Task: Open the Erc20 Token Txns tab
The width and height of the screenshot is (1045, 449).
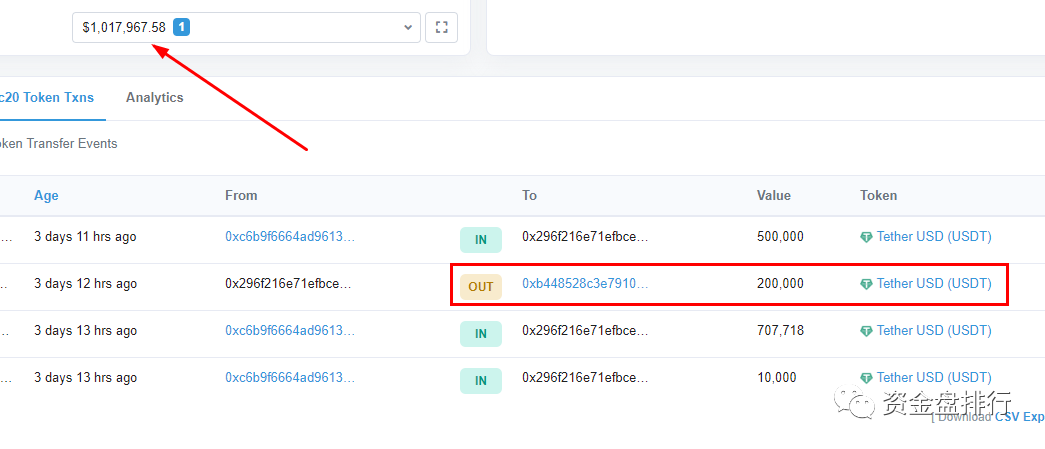Action: tap(47, 97)
